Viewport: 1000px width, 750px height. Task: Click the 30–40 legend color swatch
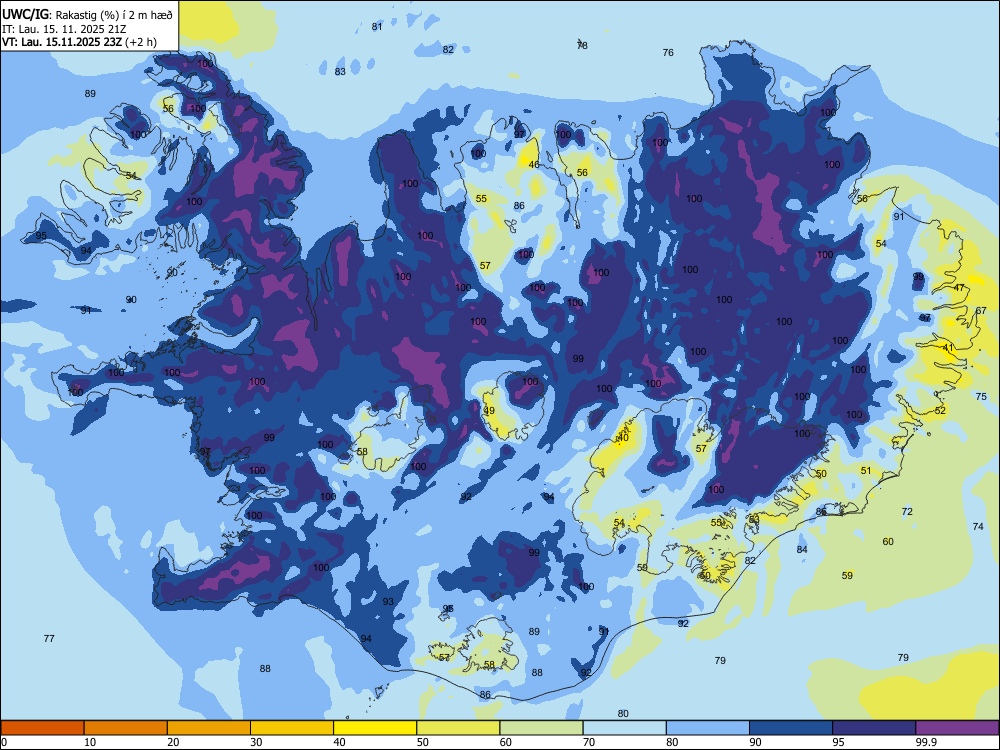point(292,728)
